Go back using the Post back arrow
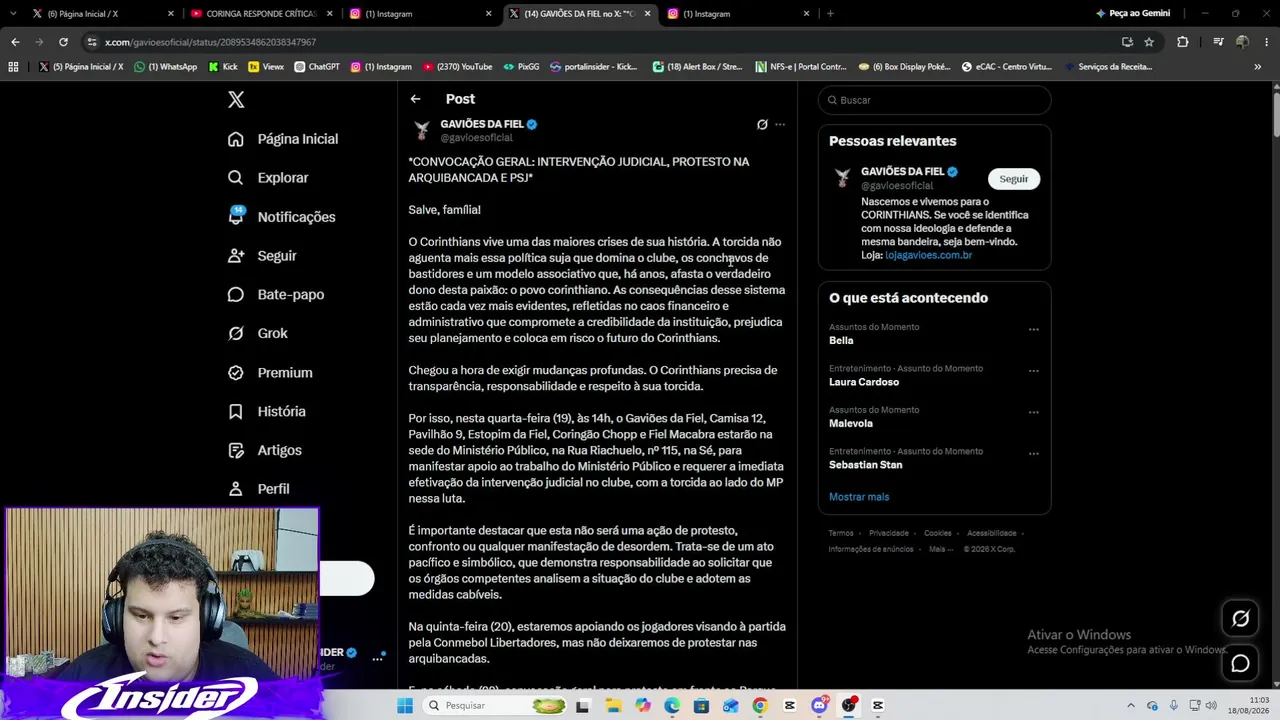The height and width of the screenshot is (720, 1280). coord(415,99)
